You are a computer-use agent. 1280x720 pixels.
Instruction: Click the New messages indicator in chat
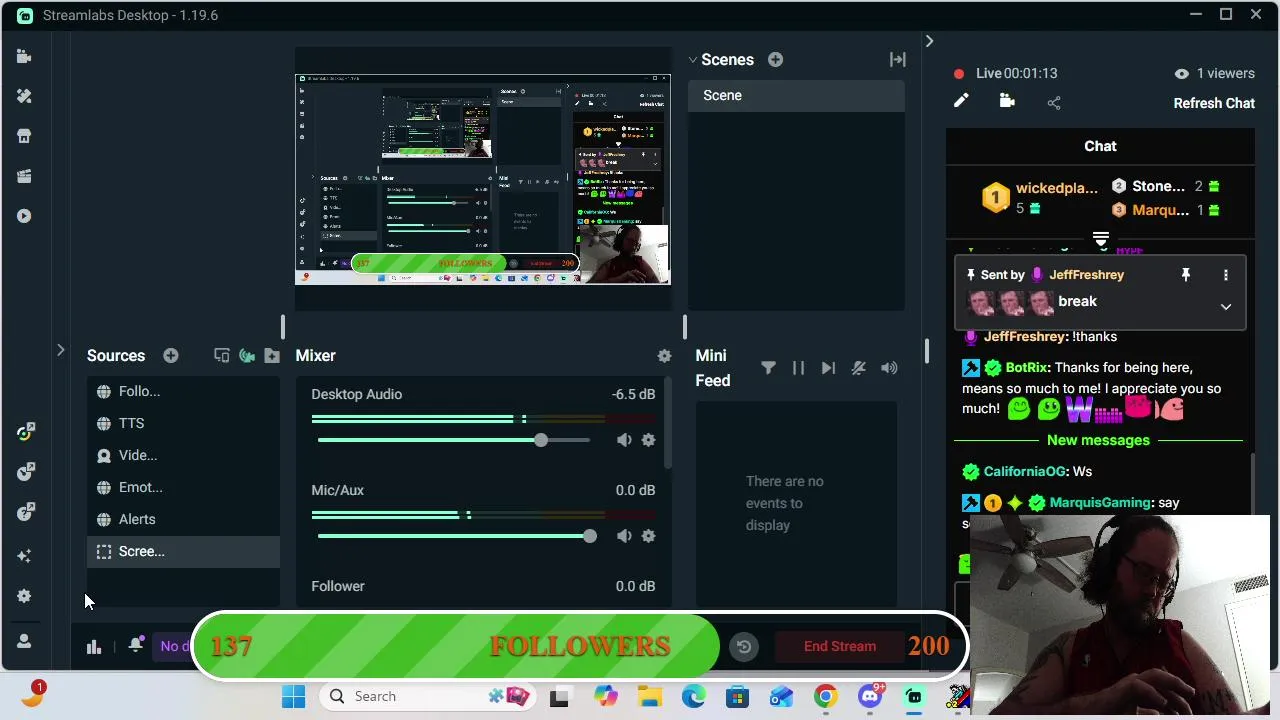[x=1098, y=440]
